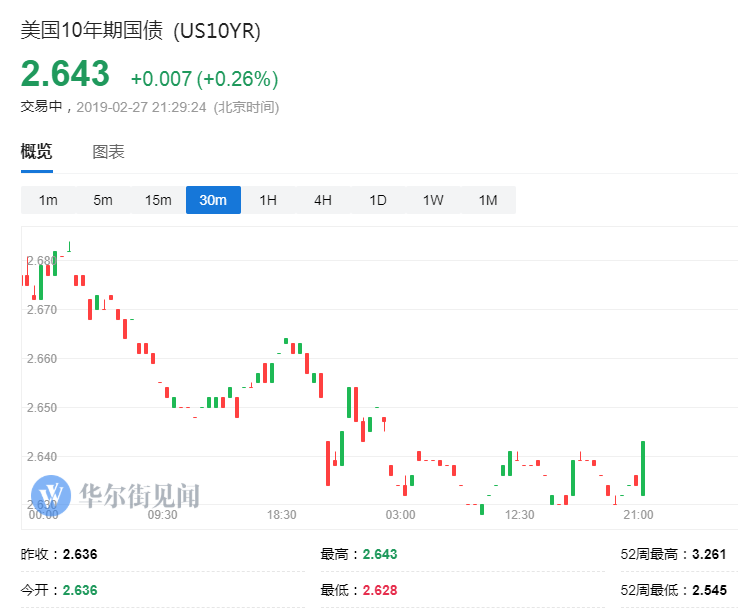Set chart interval to 1D
The height and width of the screenshot is (611, 738).
coord(378,200)
